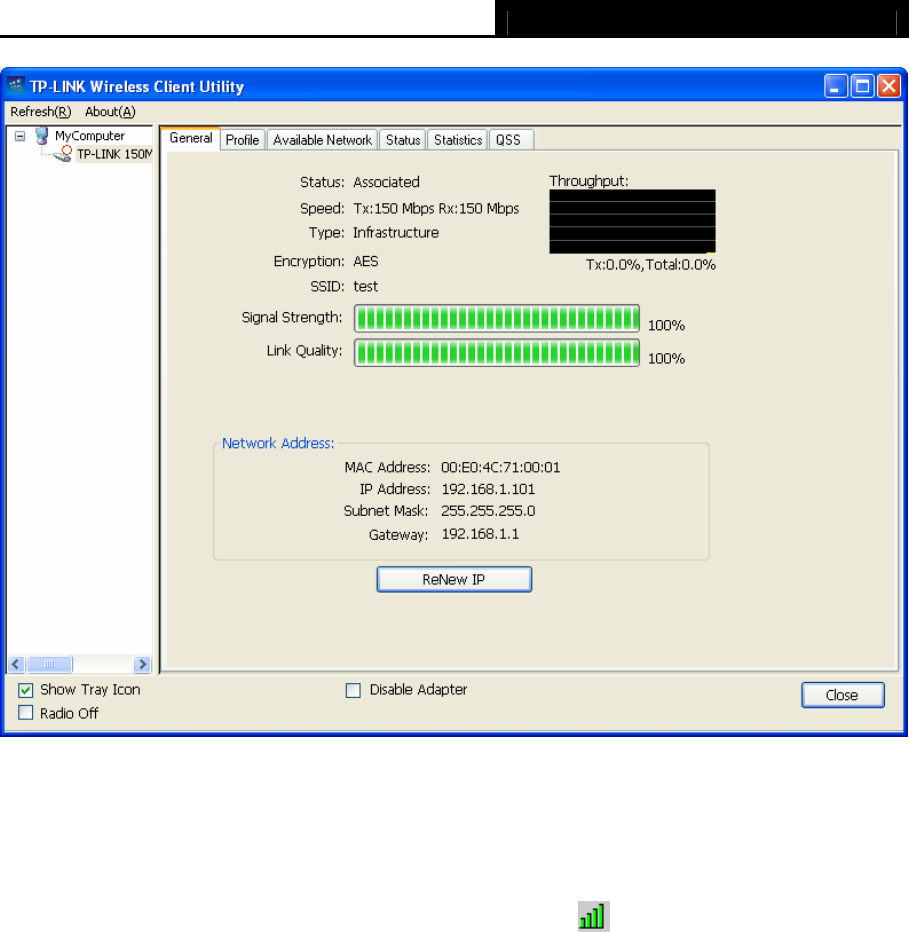Click the left arrow of tree scrollbar
909x932 pixels.
click(16, 664)
